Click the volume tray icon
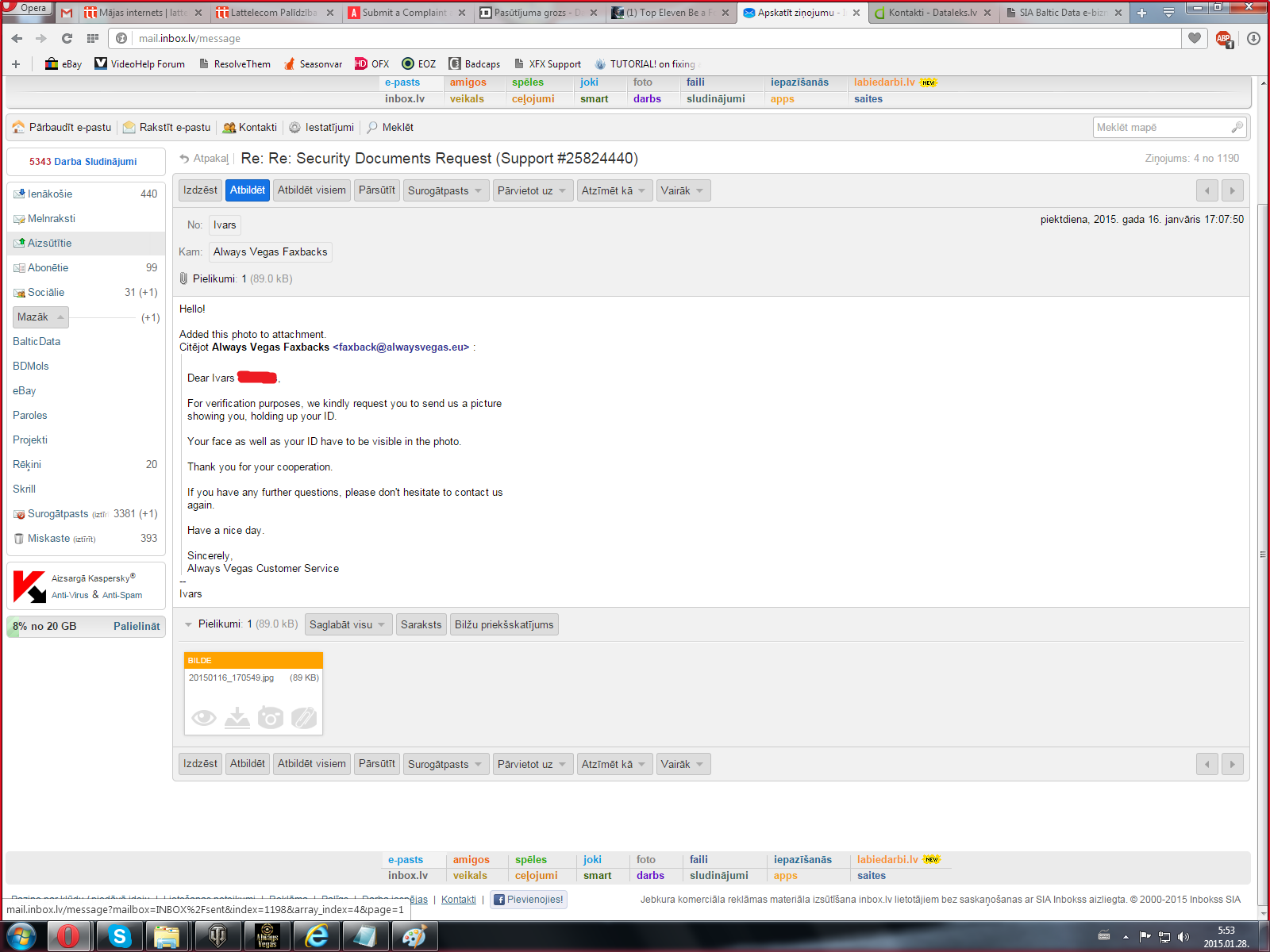The height and width of the screenshot is (952, 1270). click(1183, 937)
